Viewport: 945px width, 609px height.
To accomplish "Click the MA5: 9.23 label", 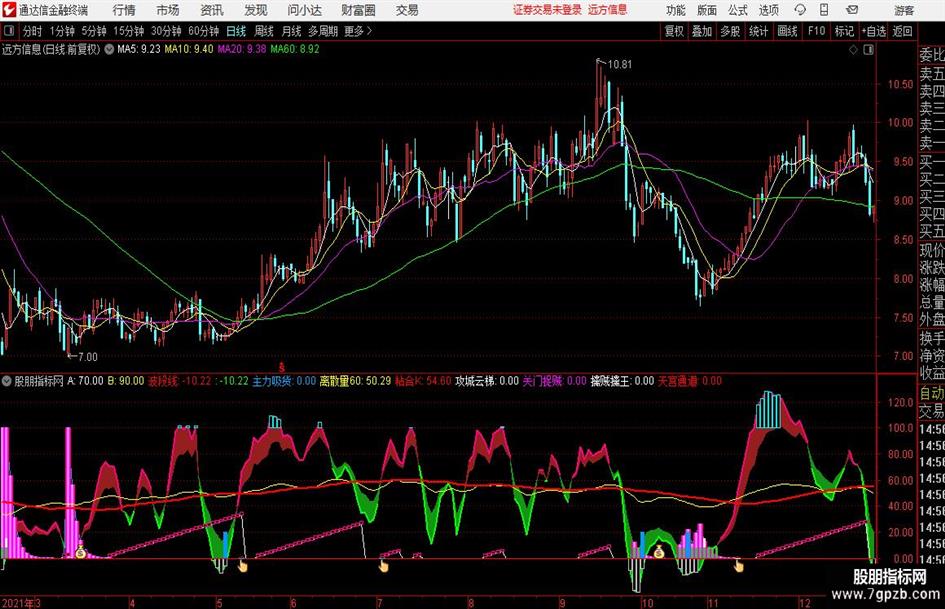I will tap(139, 49).
